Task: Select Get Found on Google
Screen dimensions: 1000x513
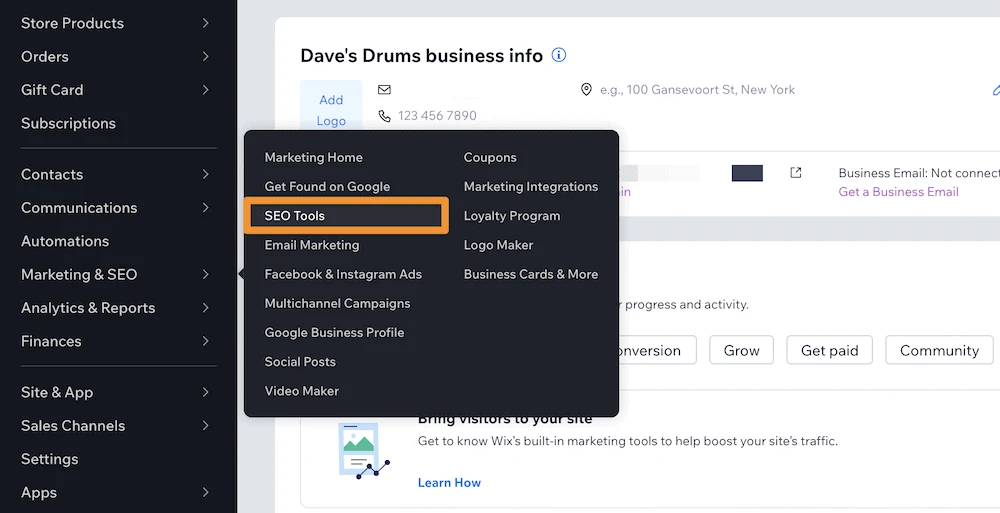Action: point(327,187)
